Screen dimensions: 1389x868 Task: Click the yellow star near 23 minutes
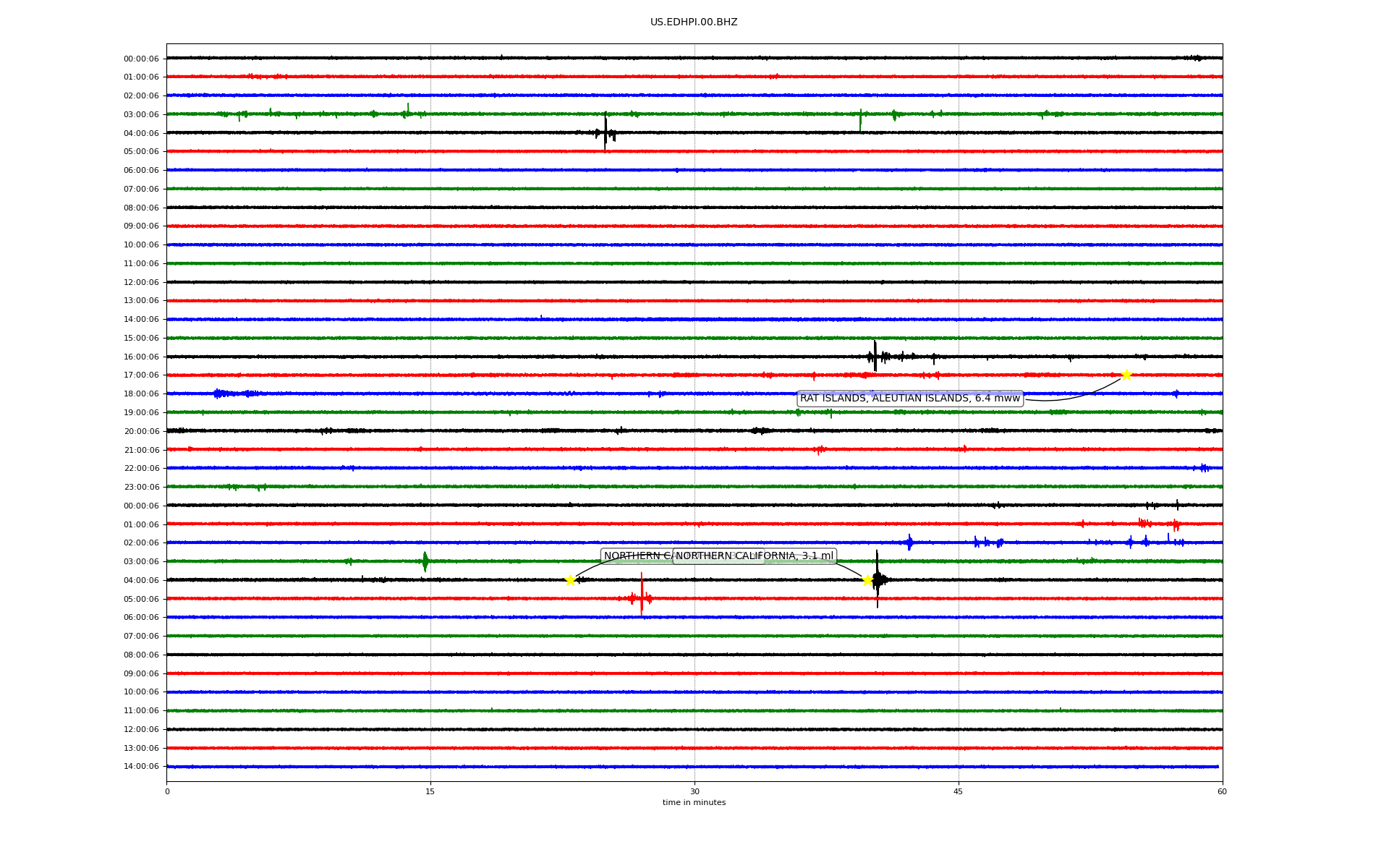[570, 580]
